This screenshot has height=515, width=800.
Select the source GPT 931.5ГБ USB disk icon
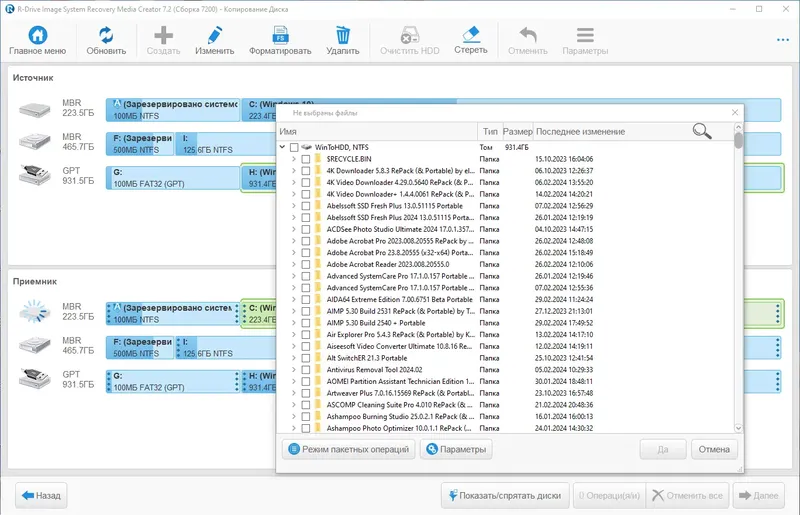pos(35,175)
